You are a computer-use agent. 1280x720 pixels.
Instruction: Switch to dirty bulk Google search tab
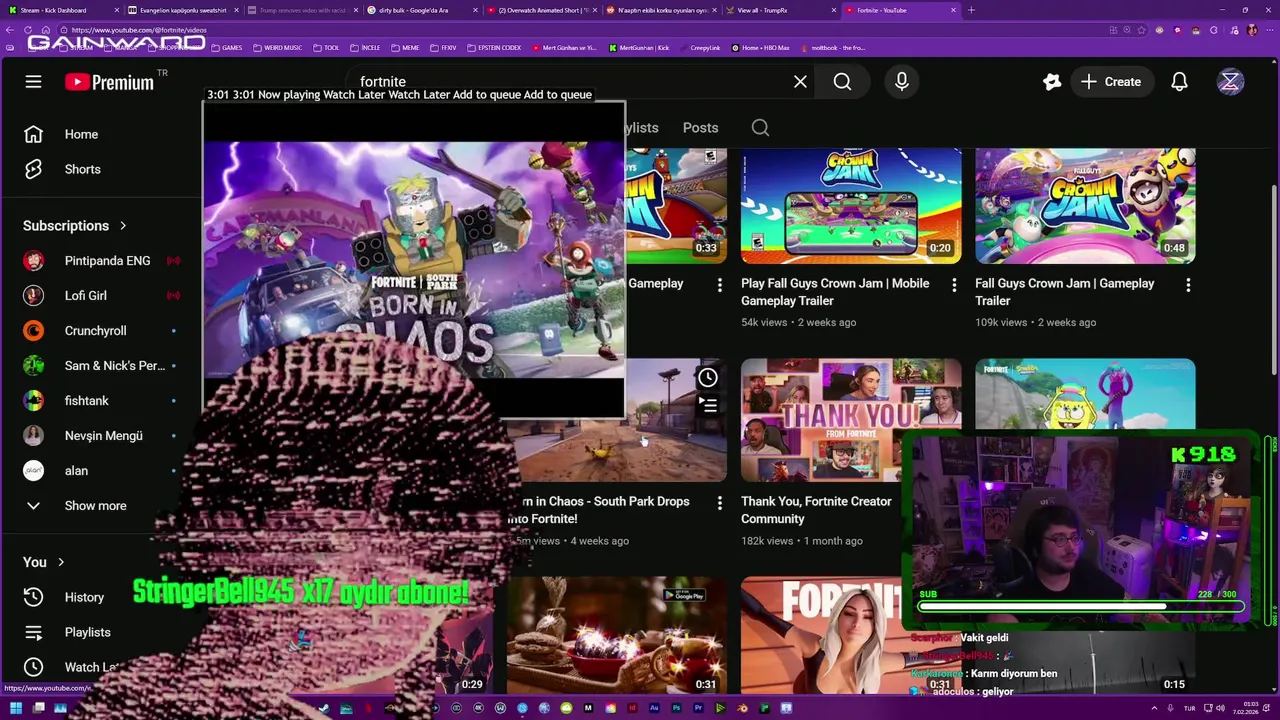click(421, 10)
